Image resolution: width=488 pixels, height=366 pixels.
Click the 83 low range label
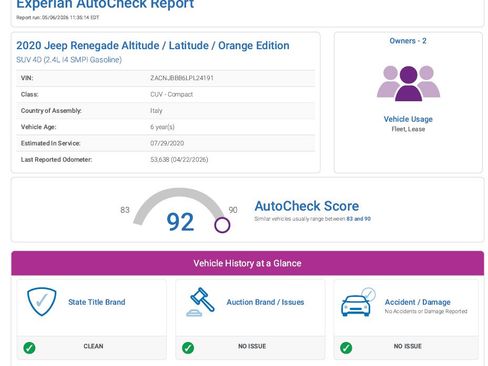pyautogui.click(x=125, y=210)
